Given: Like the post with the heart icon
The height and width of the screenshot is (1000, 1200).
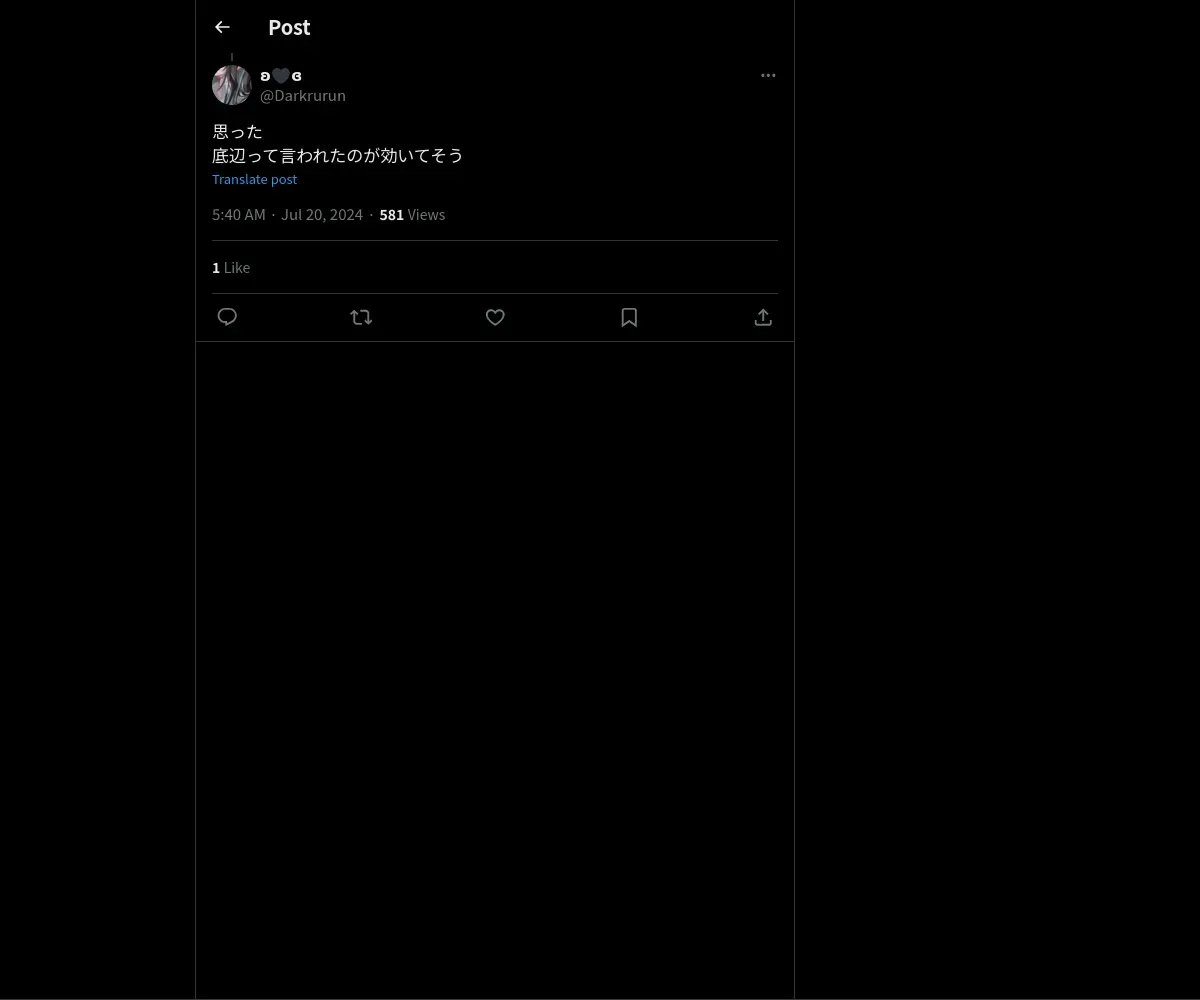Looking at the screenshot, I should pos(495,317).
